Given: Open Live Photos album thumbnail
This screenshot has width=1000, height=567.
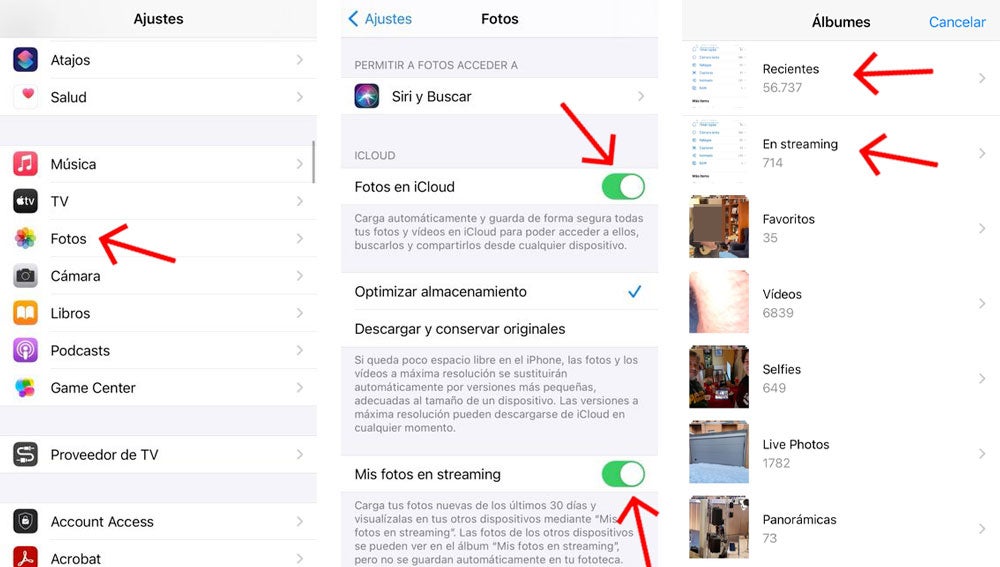Looking at the screenshot, I should pos(719,452).
